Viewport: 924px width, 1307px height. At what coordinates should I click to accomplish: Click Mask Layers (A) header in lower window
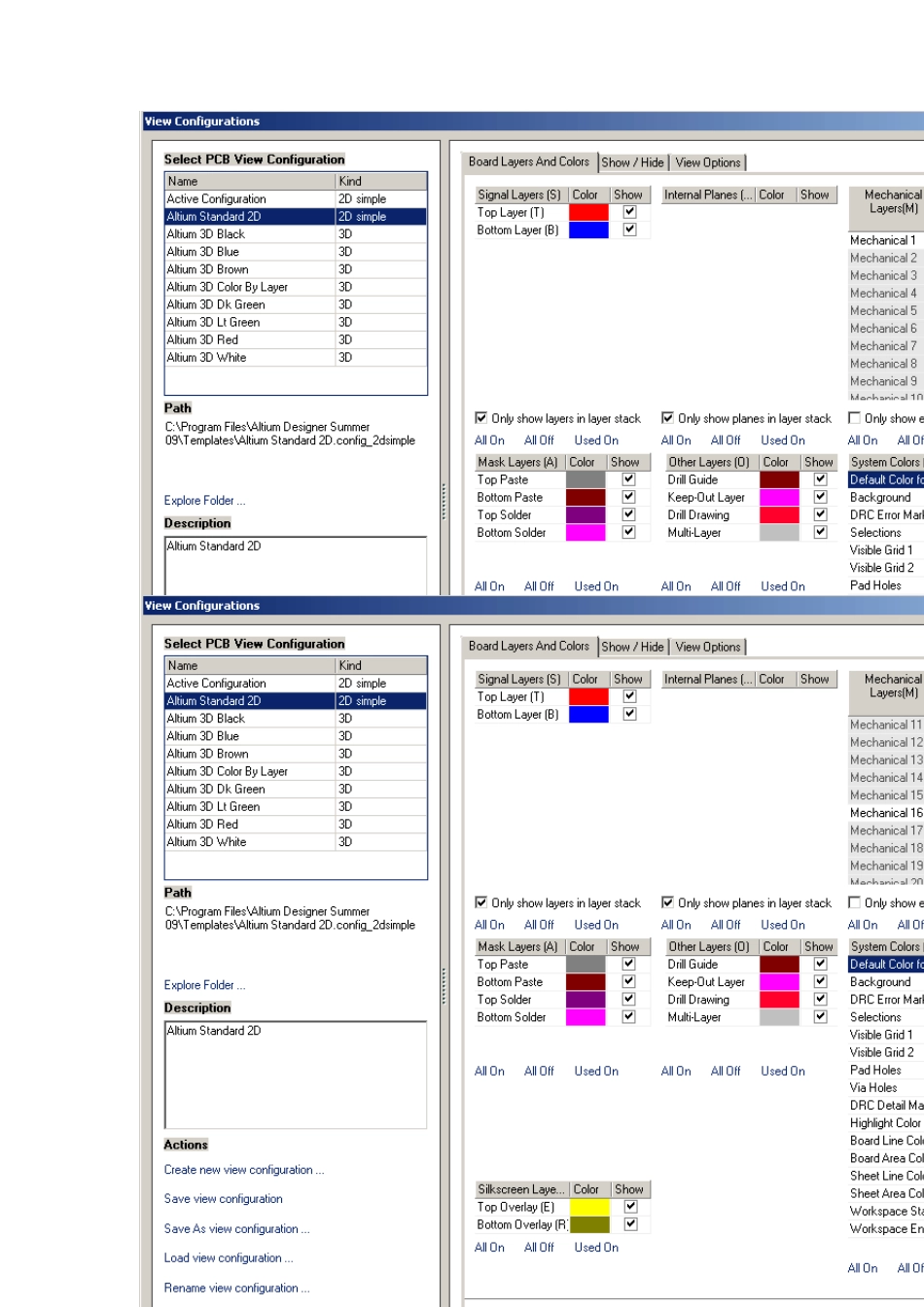(x=517, y=946)
